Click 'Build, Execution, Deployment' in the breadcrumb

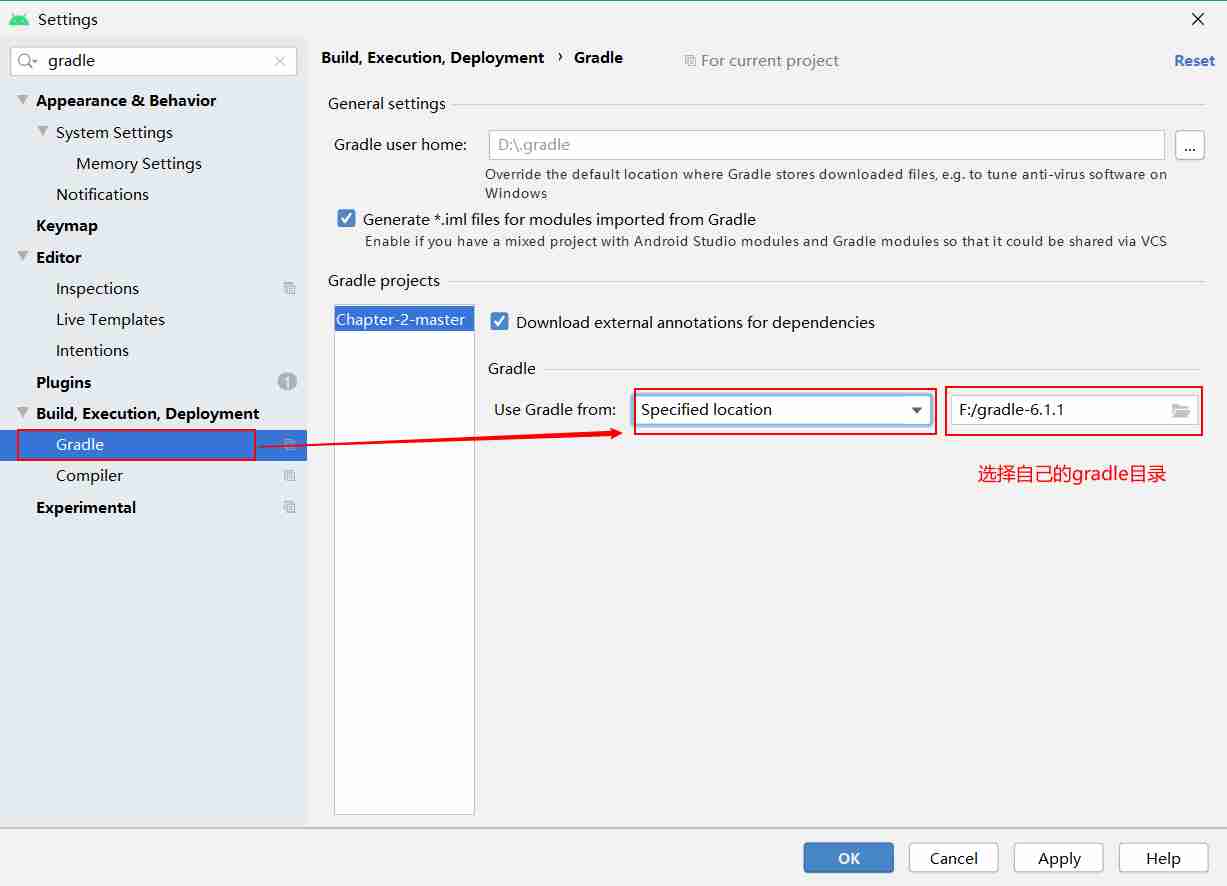click(x=433, y=58)
